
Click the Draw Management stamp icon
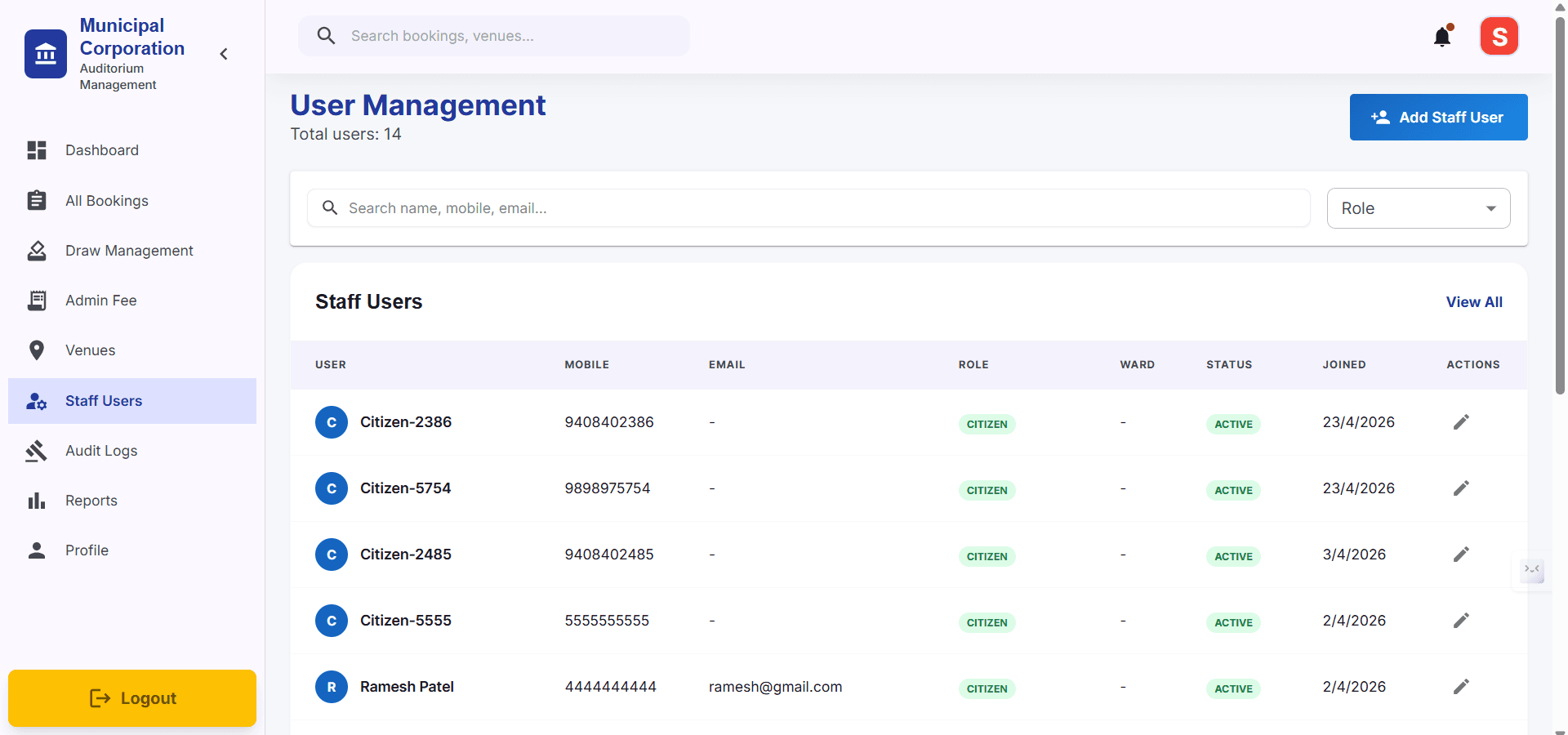(x=37, y=250)
